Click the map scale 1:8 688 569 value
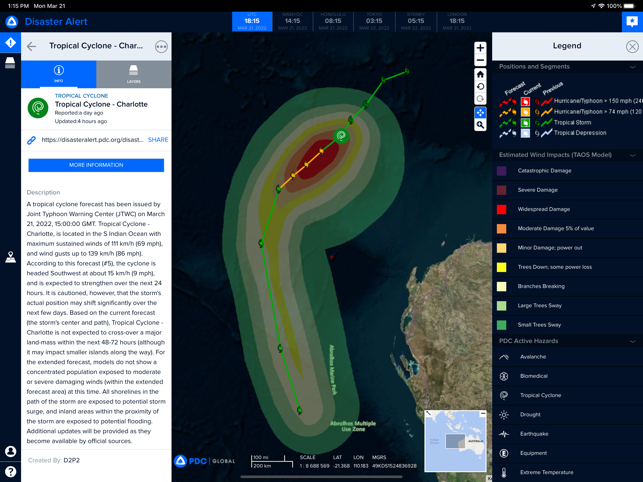 314,466
